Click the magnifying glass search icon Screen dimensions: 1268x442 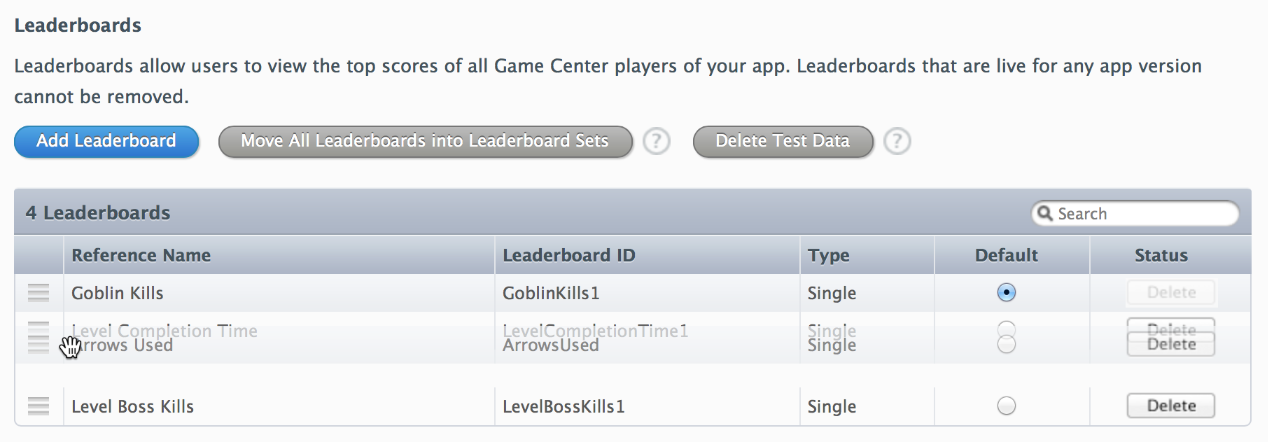(1046, 214)
